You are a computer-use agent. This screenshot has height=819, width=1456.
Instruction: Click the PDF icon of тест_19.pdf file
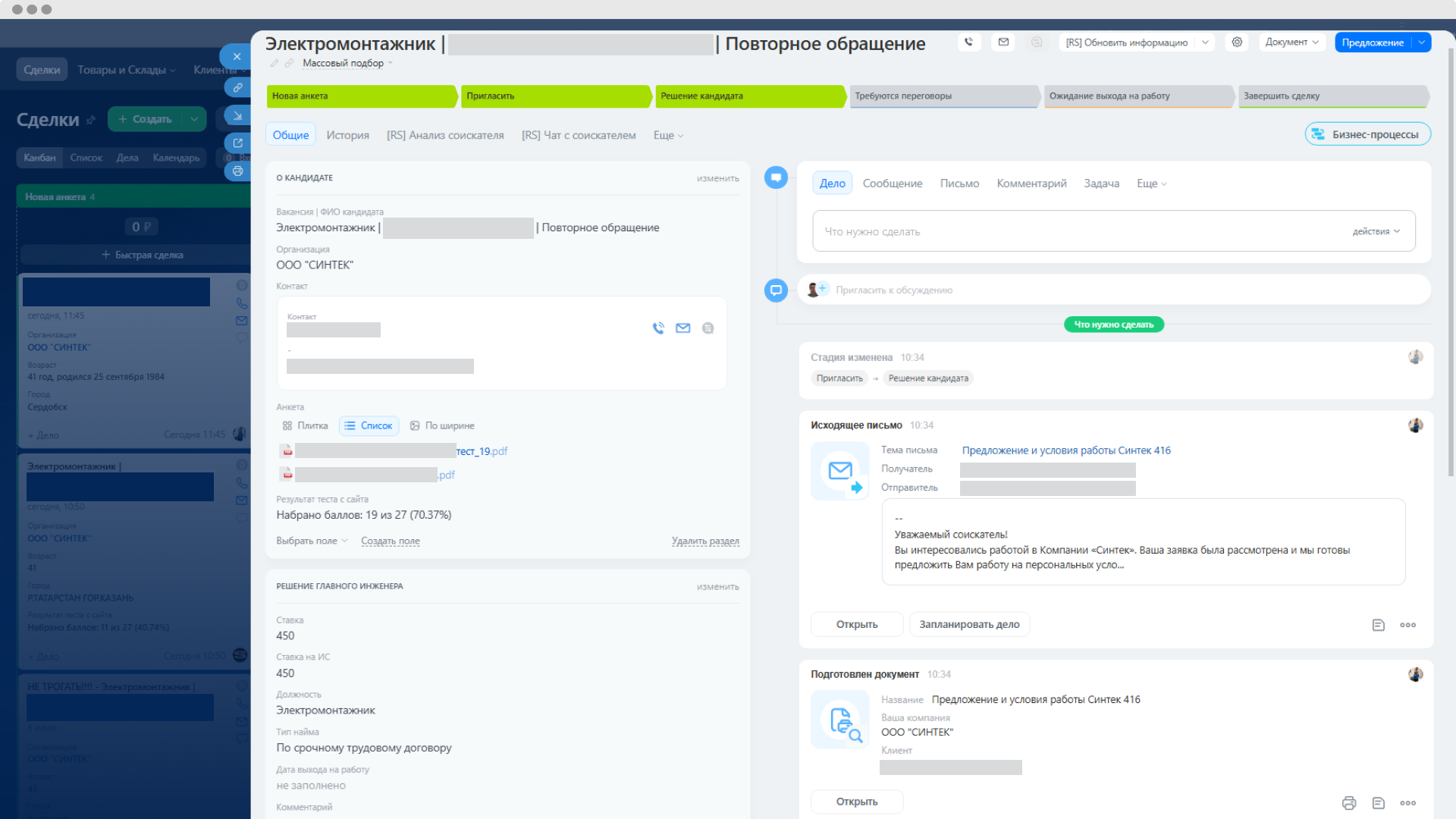pyautogui.click(x=287, y=451)
